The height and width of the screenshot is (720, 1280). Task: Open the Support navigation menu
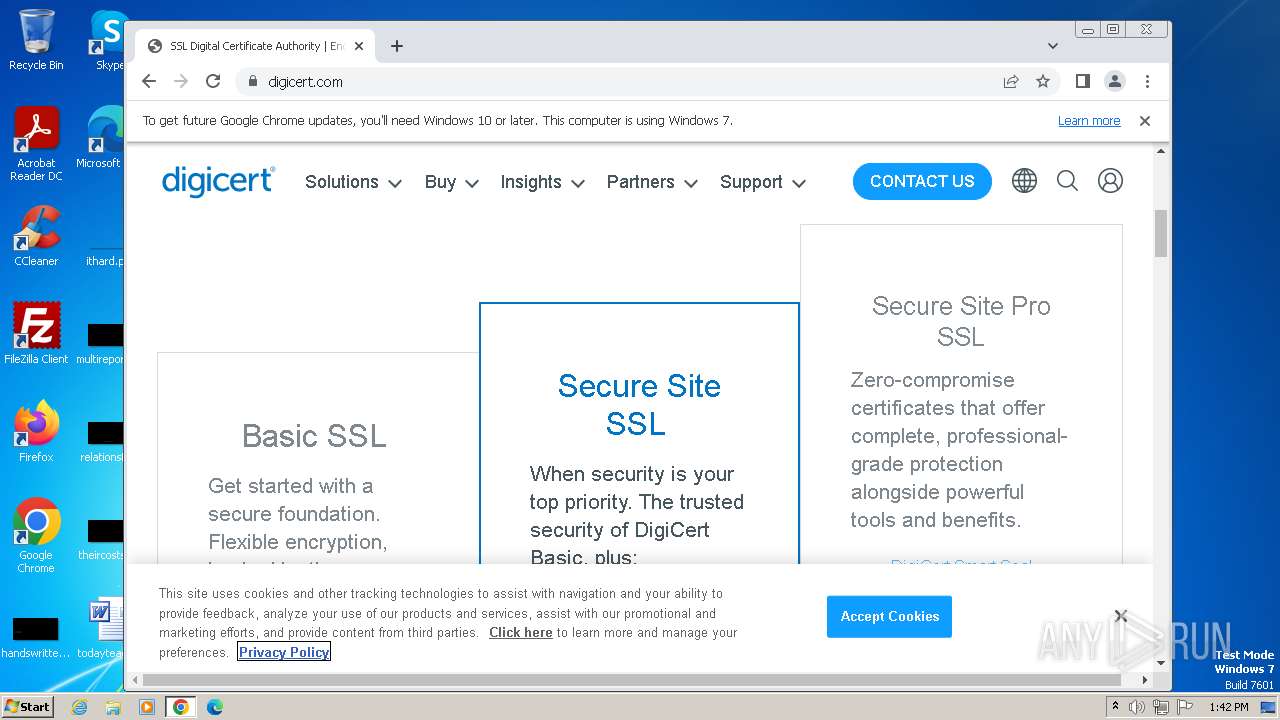pos(762,182)
